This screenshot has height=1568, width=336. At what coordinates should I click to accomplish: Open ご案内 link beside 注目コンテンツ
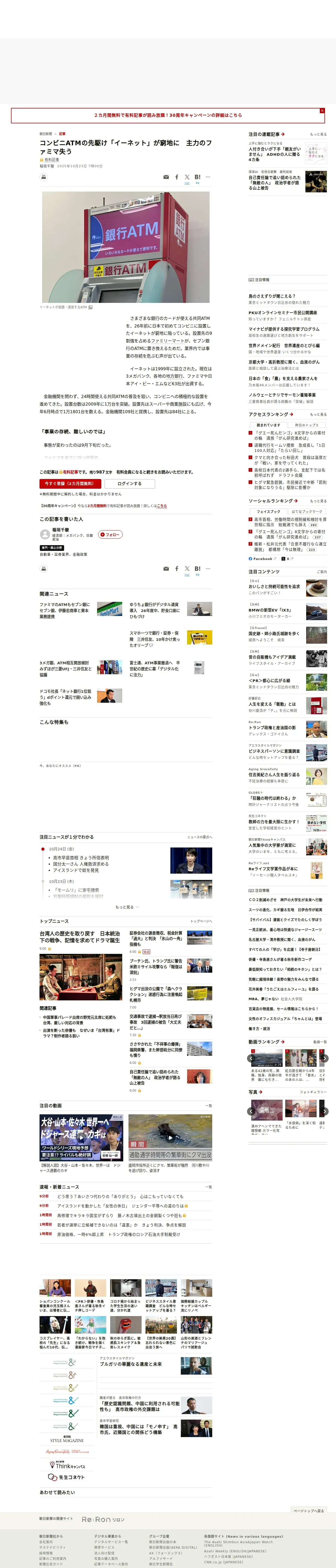[321, 572]
